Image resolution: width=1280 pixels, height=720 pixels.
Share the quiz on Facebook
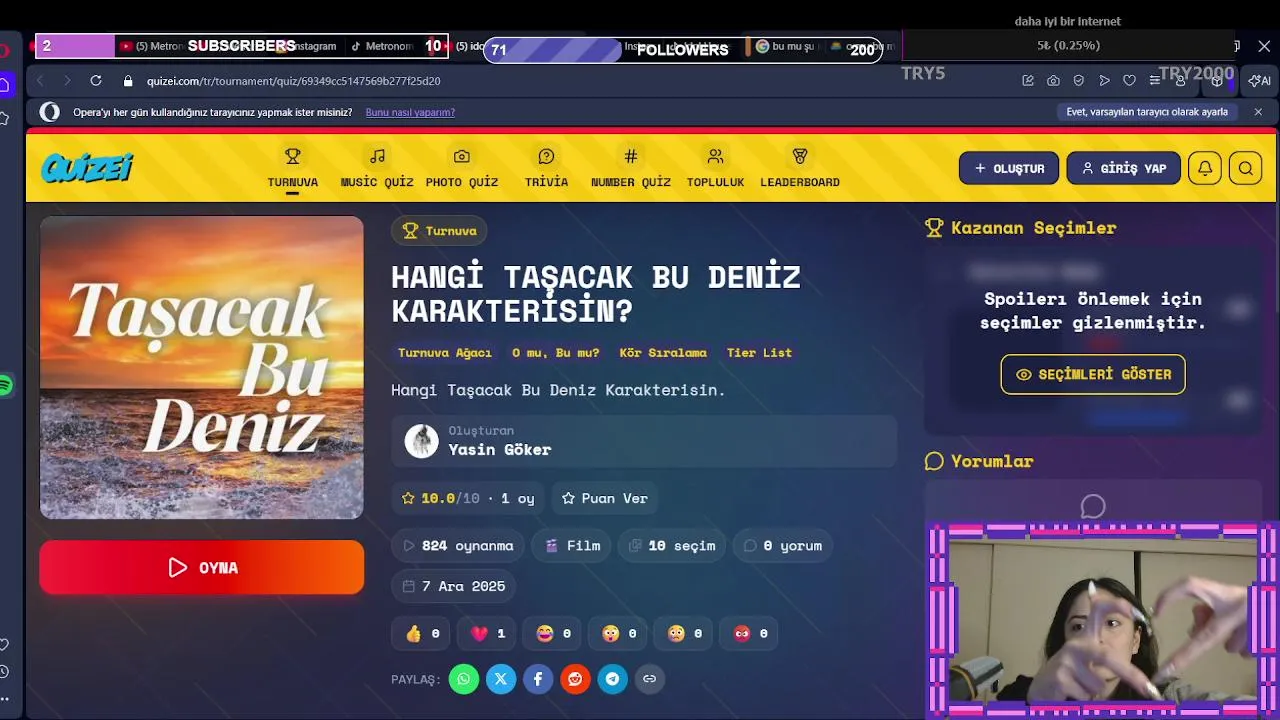click(x=538, y=679)
